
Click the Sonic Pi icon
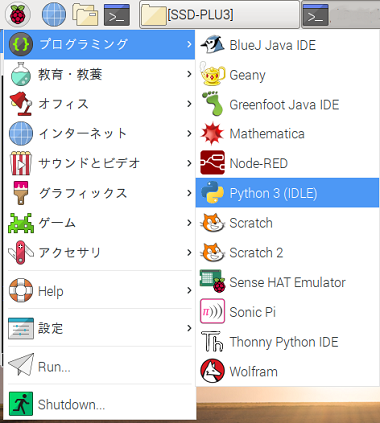coord(212,312)
